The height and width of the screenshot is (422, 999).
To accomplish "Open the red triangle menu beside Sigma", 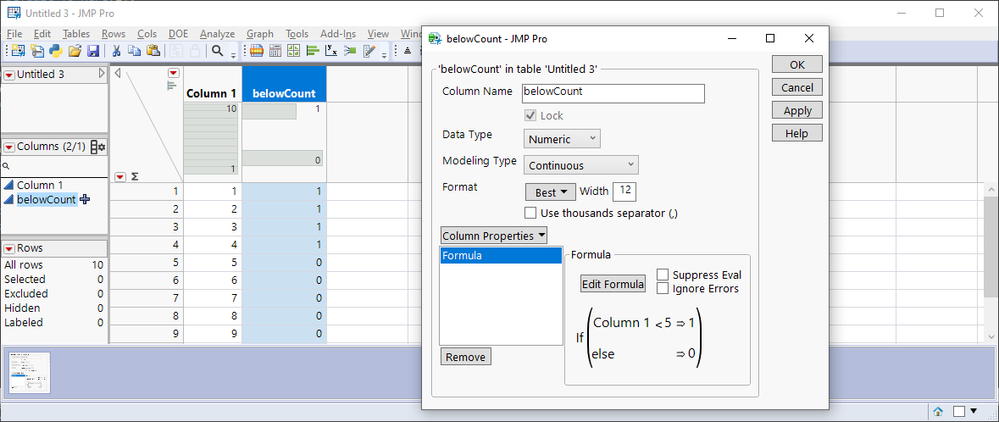I will pos(120,177).
